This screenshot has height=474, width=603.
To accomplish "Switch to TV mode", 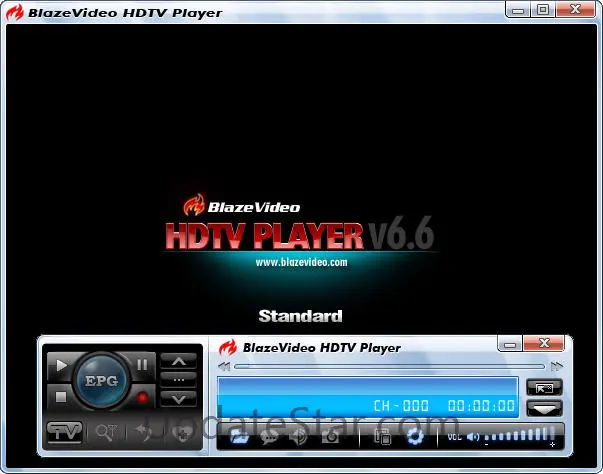I will coord(64,432).
